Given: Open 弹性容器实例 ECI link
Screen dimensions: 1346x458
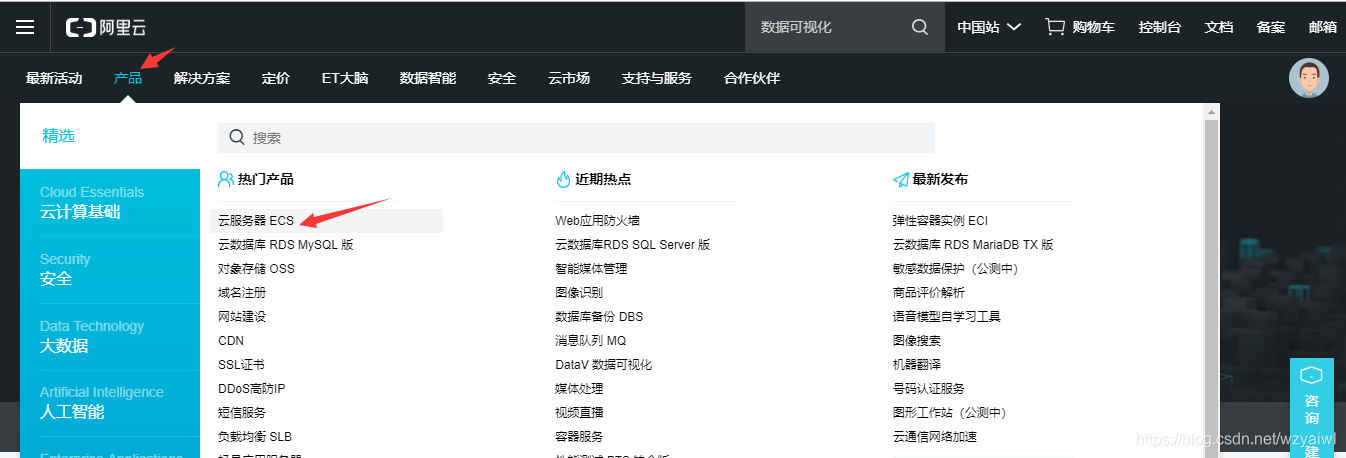Looking at the screenshot, I should point(940,221).
